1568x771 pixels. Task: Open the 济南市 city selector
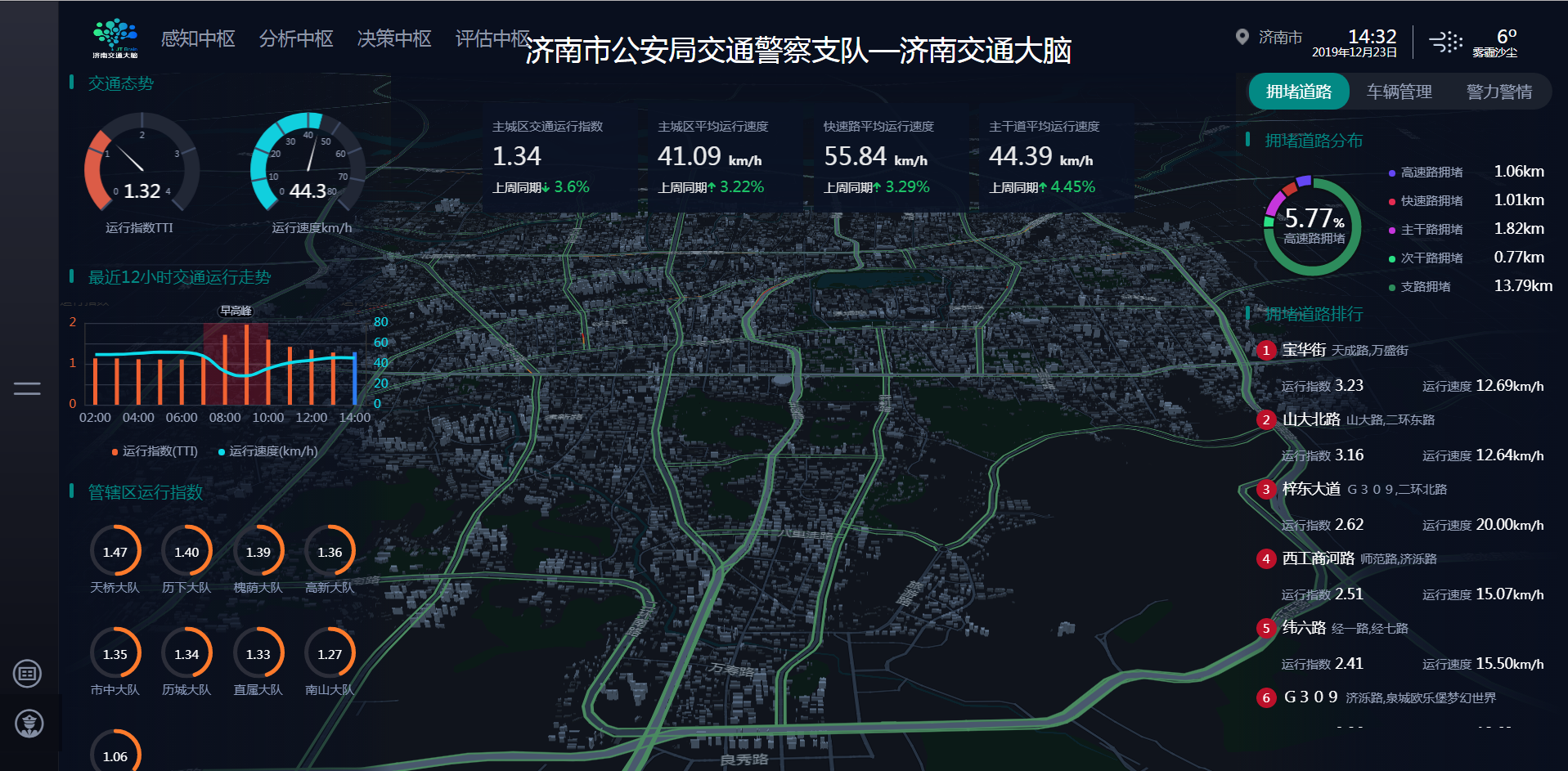(1280, 38)
